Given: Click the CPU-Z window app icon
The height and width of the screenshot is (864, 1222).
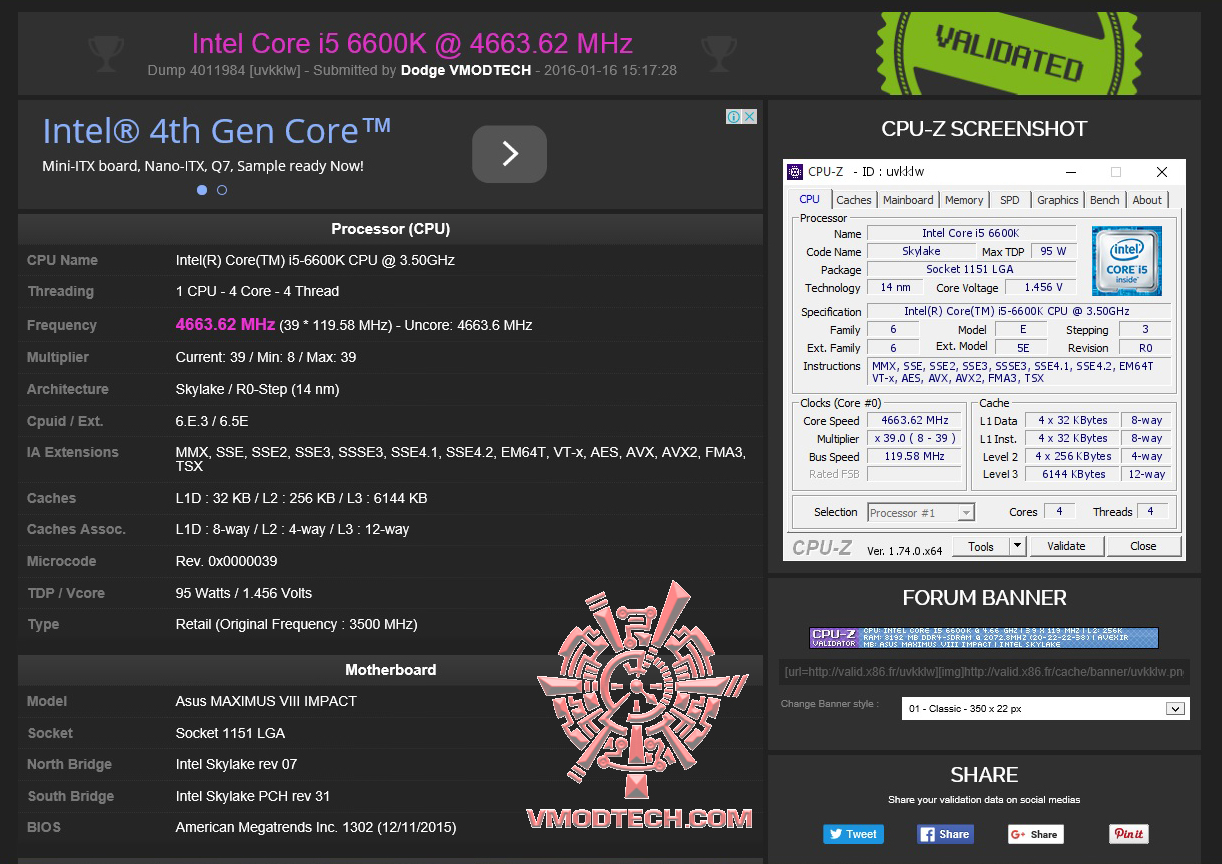Looking at the screenshot, I should 795,172.
